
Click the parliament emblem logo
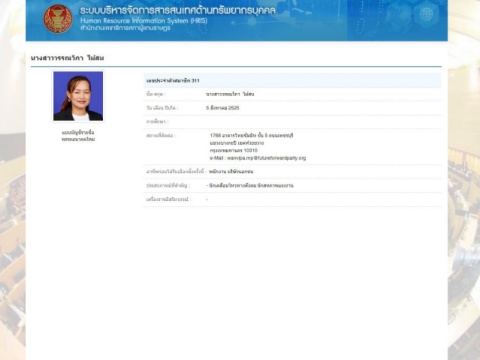(x=58, y=19)
